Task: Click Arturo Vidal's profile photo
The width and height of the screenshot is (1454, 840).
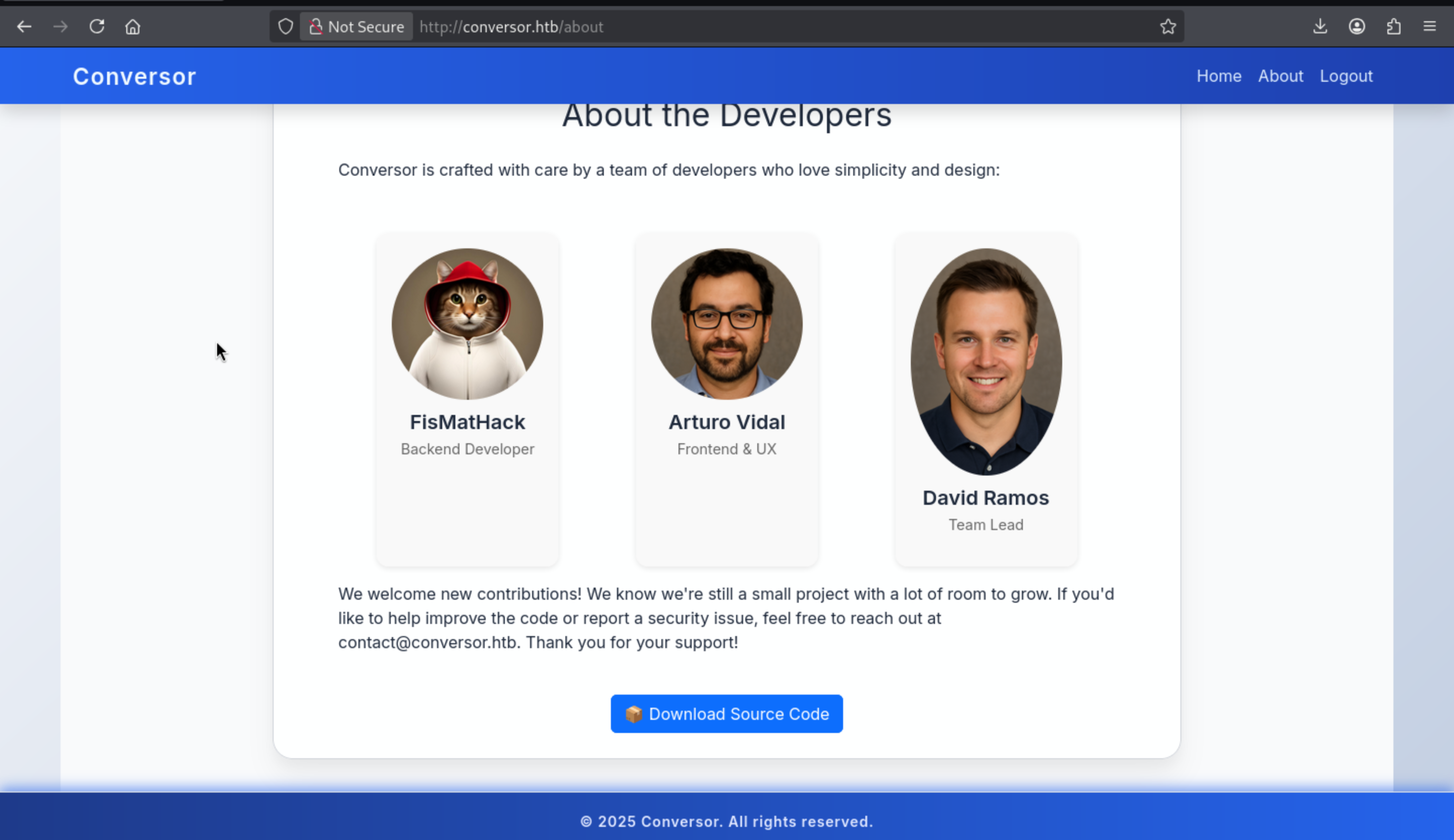Action: (726, 324)
